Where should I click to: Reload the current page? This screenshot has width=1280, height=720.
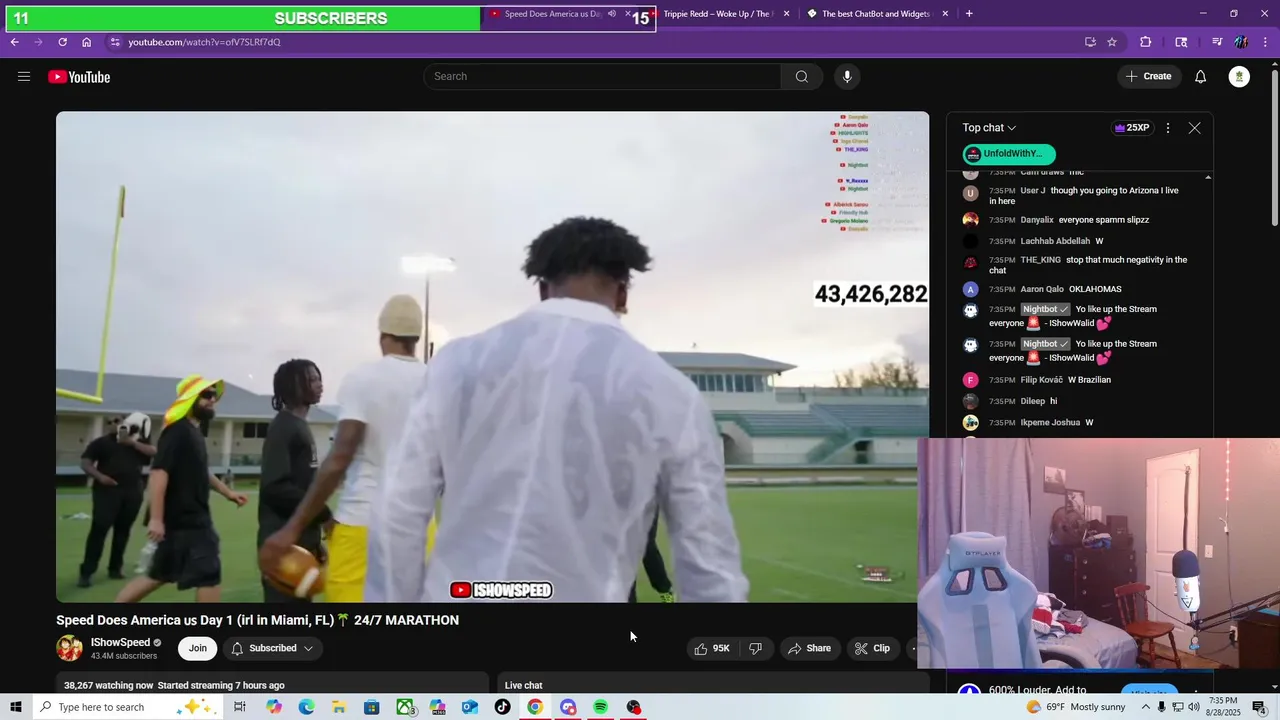(x=62, y=42)
